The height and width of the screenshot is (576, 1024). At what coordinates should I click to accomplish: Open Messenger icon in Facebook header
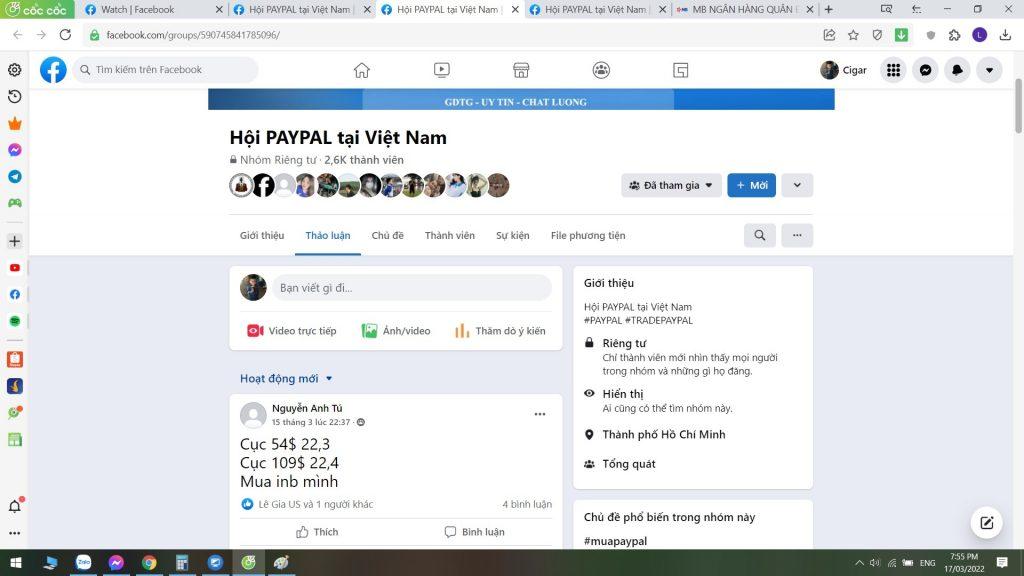coord(926,70)
